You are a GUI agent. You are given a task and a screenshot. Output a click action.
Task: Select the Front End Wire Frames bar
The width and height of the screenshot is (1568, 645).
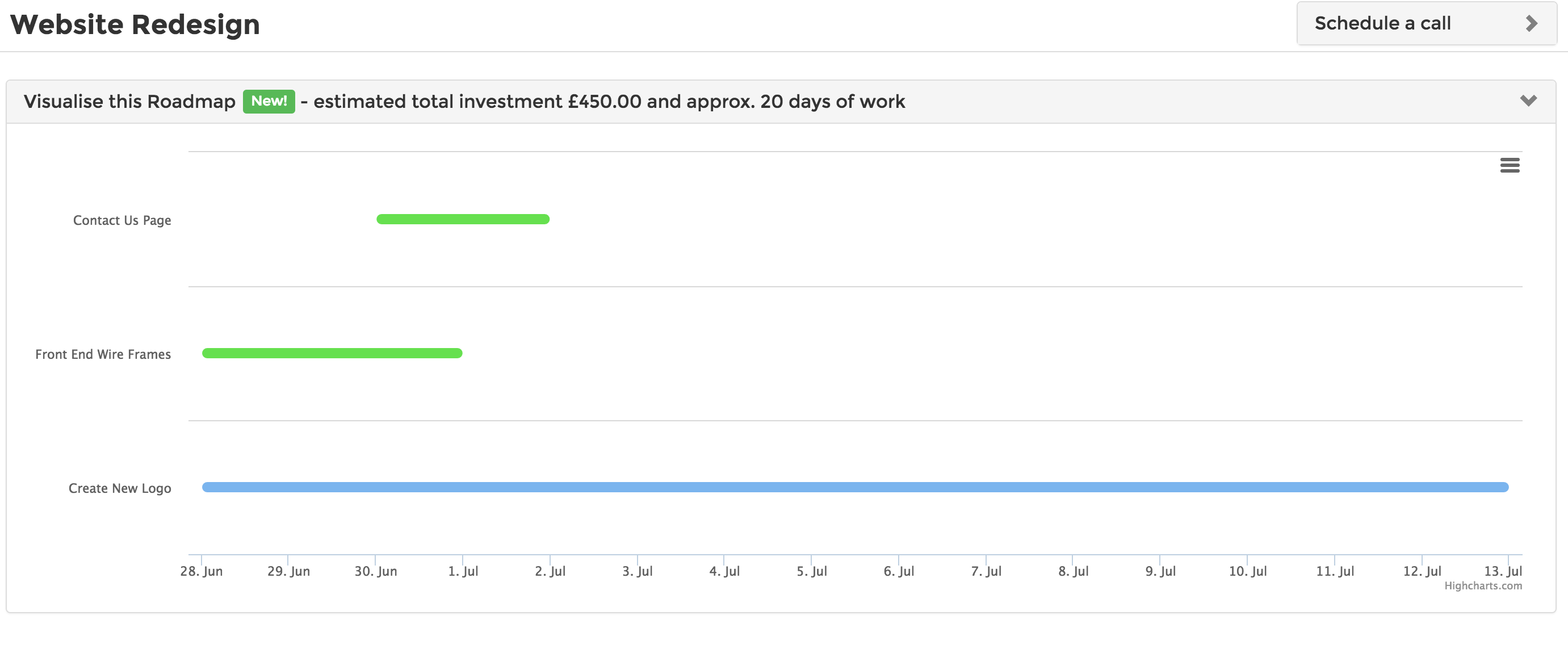(x=332, y=353)
